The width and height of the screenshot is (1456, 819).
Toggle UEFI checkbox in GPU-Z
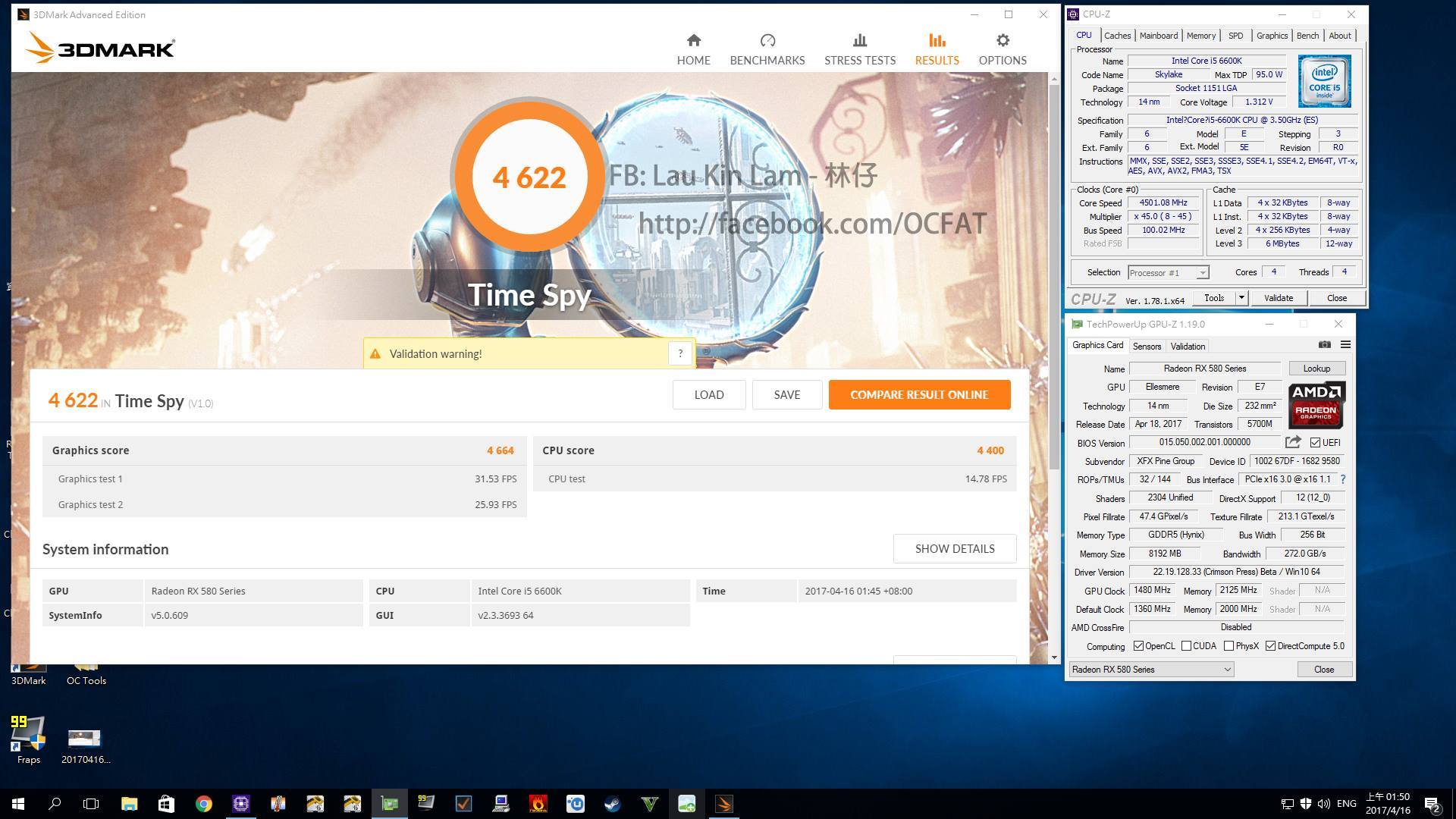pyautogui.click(x=1316, y=443)
